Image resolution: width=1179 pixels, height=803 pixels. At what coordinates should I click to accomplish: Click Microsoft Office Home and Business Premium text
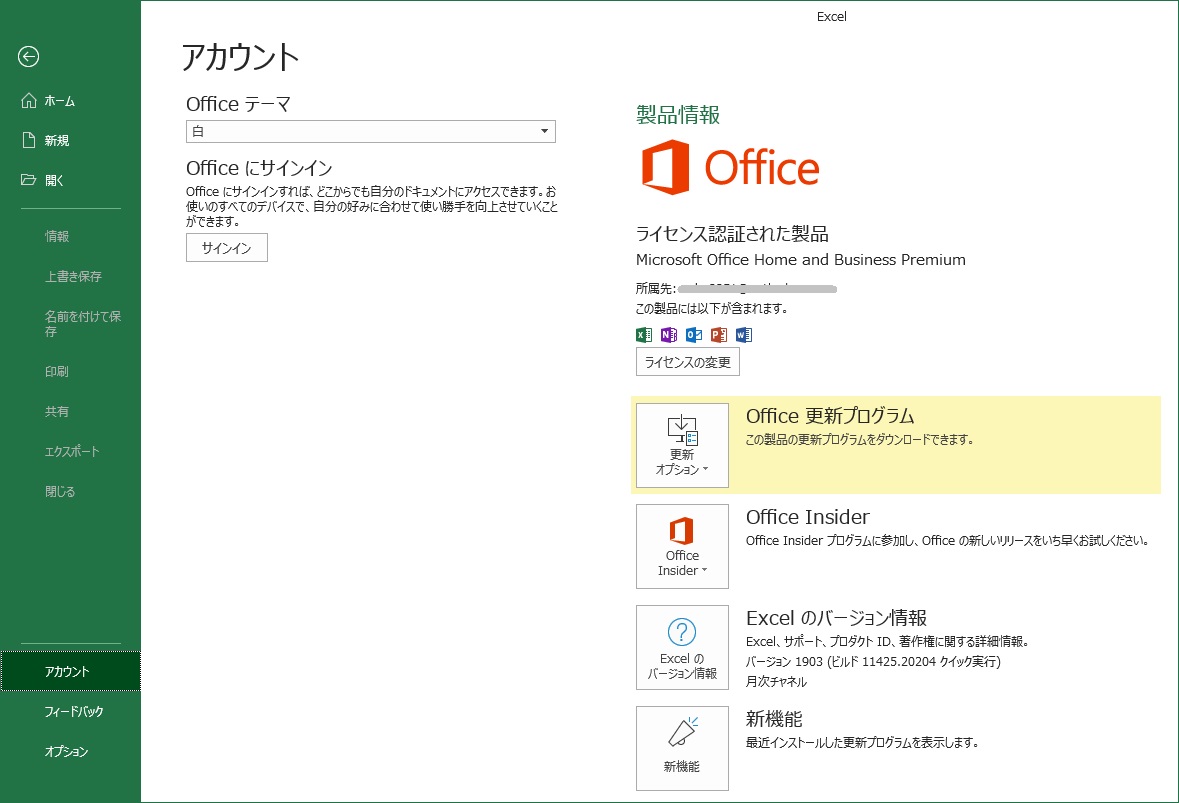(x=801, y=259)
